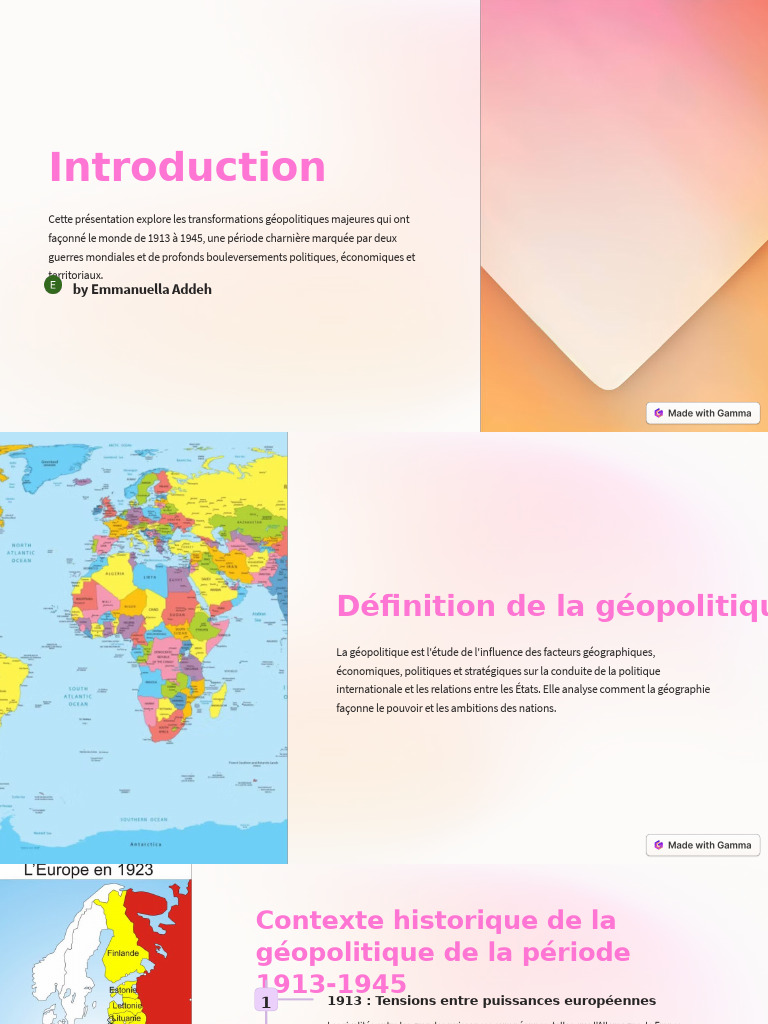Click the Finlande label on Europe map
This screenshot has width=768, height=1024.
coord(123,953)
